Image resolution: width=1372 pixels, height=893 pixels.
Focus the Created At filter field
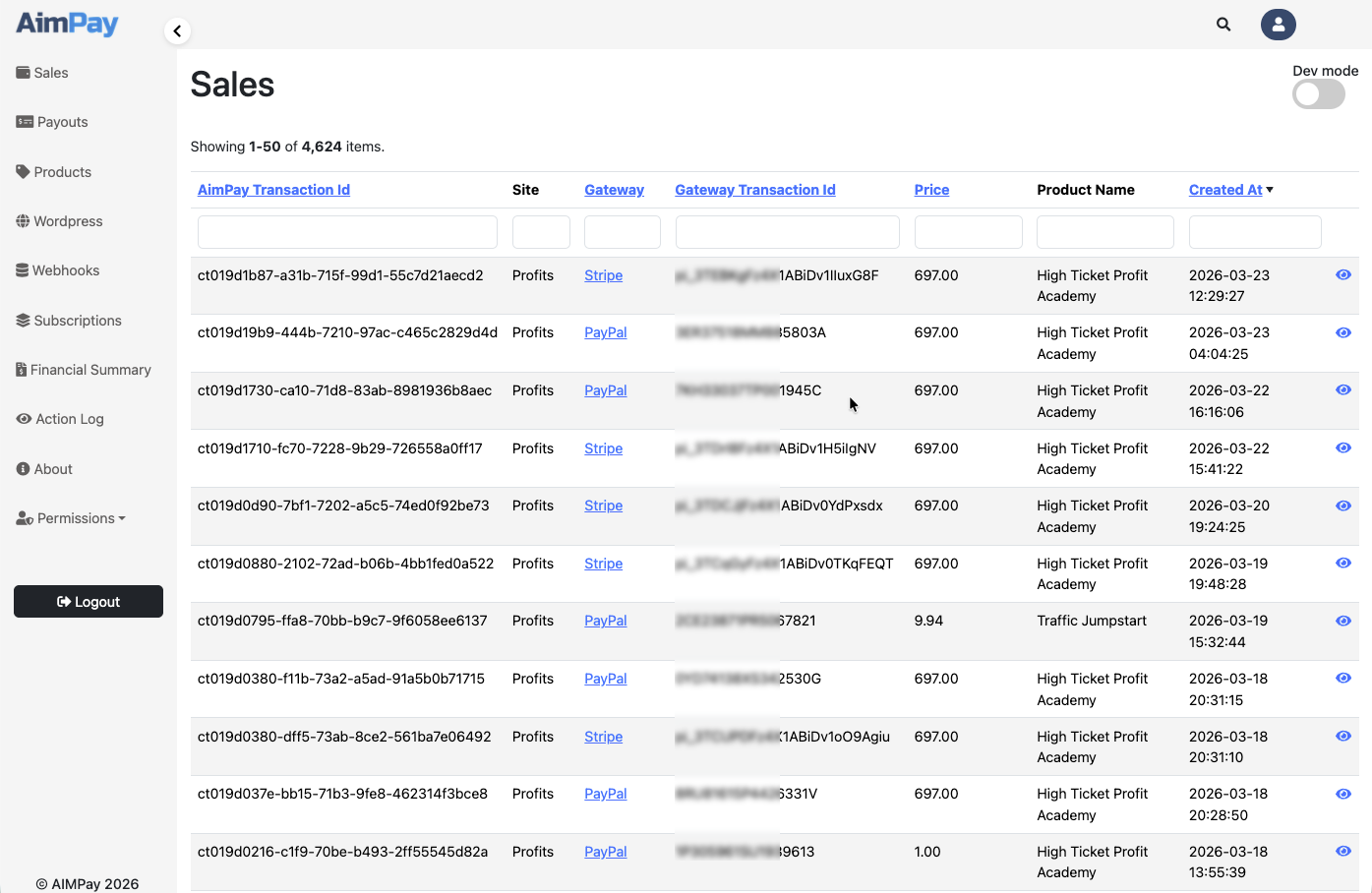click(x=1255, y=232)
